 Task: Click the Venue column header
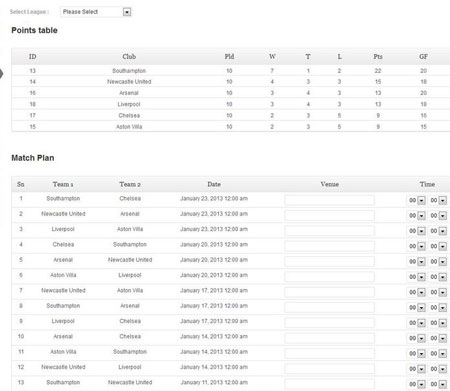(x=330, y=184)
